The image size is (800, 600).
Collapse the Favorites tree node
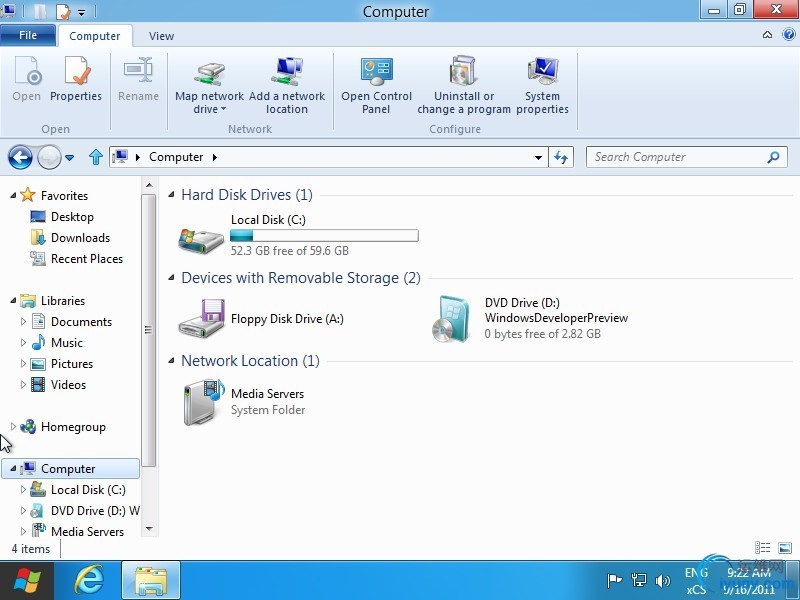(x=13, y=195)
